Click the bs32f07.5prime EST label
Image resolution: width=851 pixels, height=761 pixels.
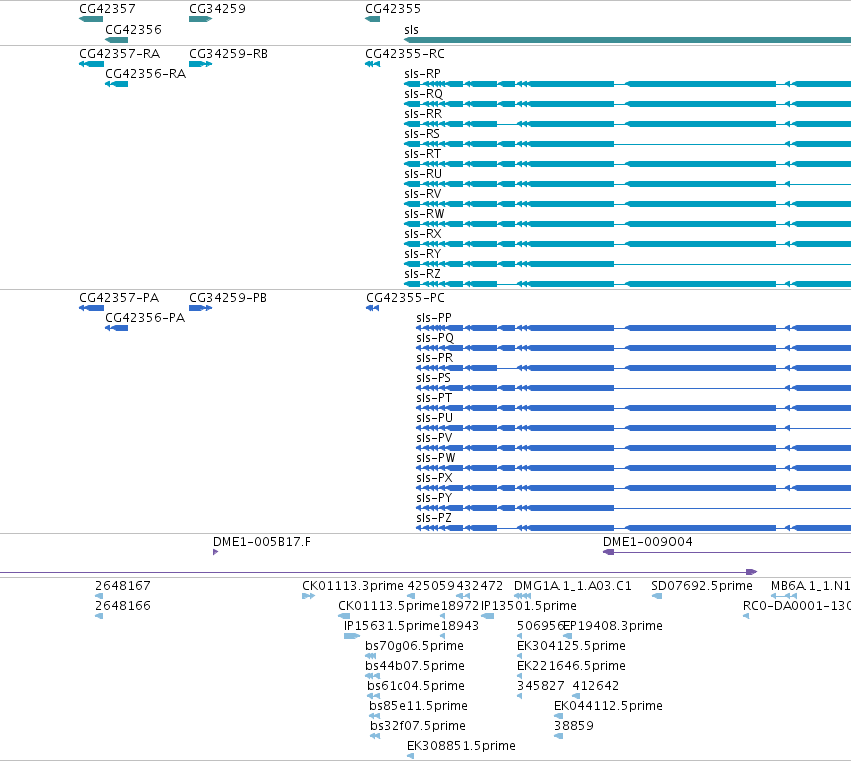coord(418,726)
